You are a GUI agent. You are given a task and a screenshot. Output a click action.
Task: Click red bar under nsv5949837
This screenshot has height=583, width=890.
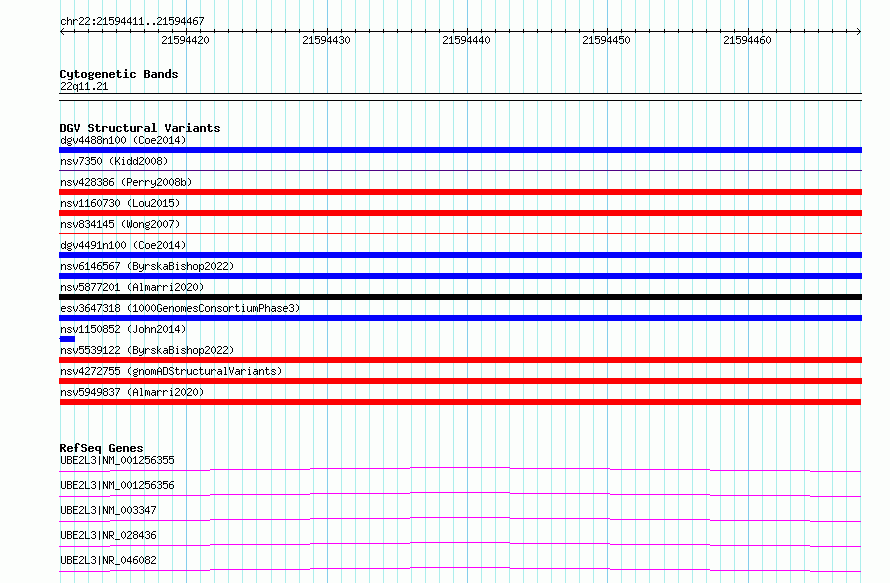point(460,402)
